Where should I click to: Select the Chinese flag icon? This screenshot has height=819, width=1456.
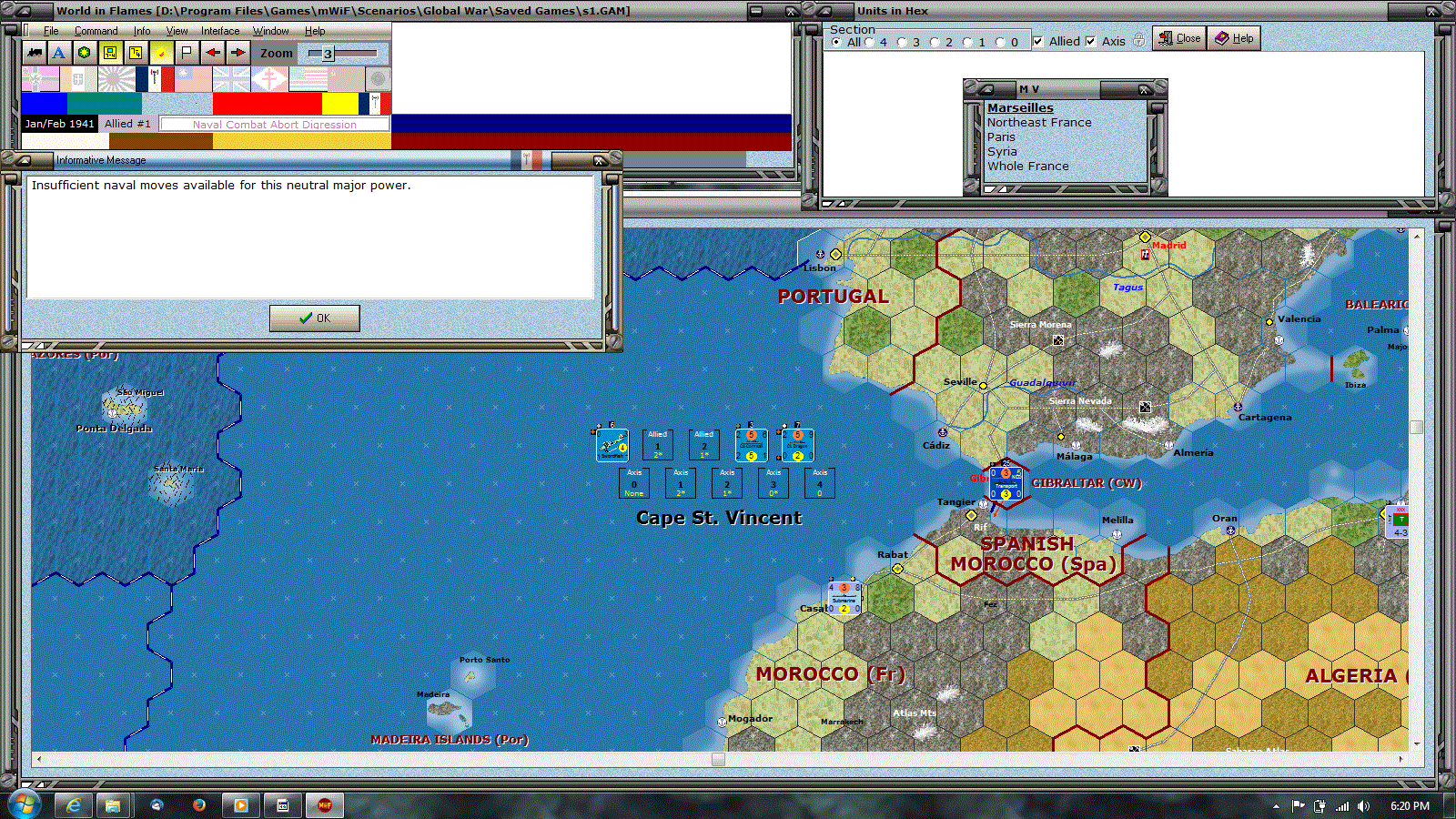(x=193, y=79)
